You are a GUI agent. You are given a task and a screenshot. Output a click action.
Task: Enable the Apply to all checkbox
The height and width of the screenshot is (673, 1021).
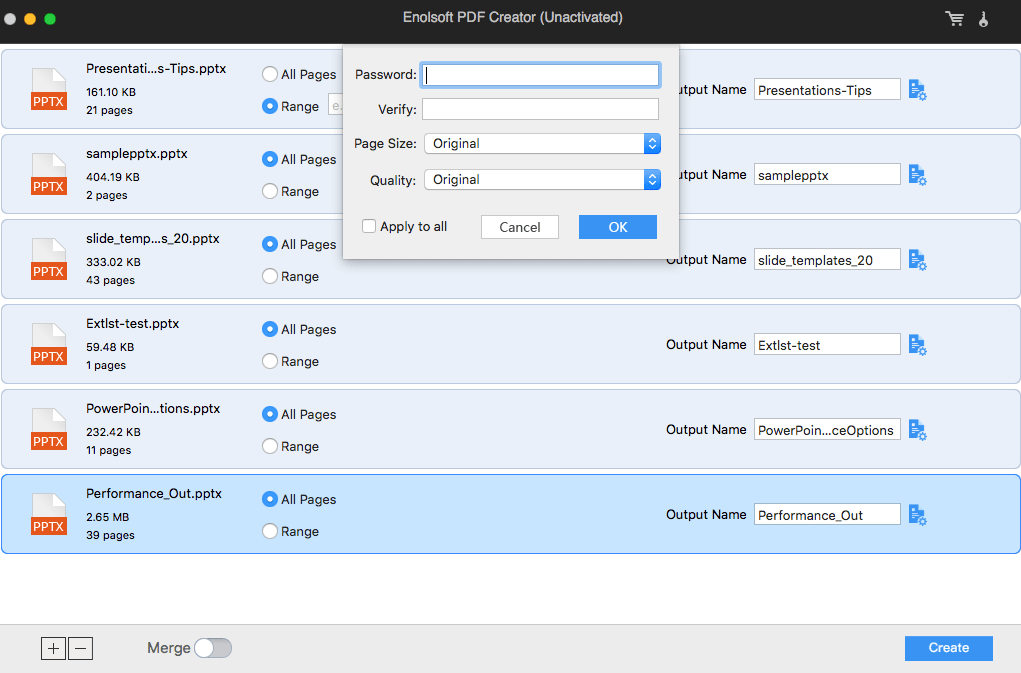click(x=369, y=226)
